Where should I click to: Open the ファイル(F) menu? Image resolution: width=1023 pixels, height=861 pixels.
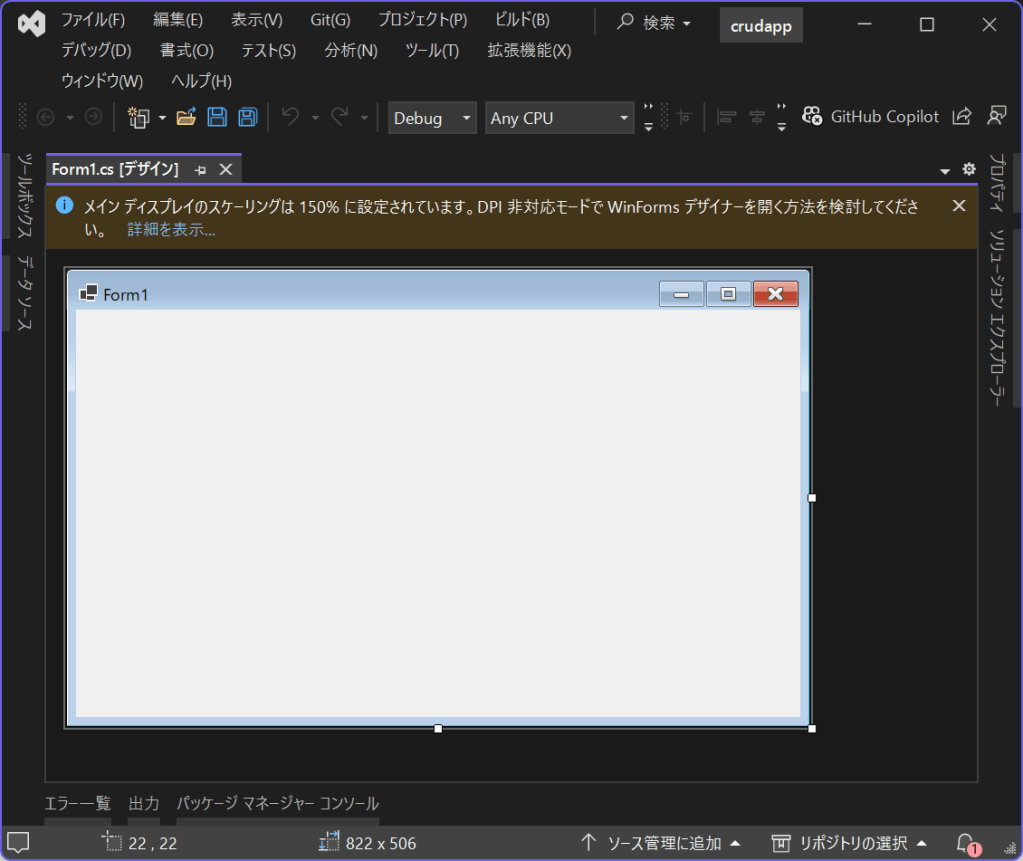[93, 21]
